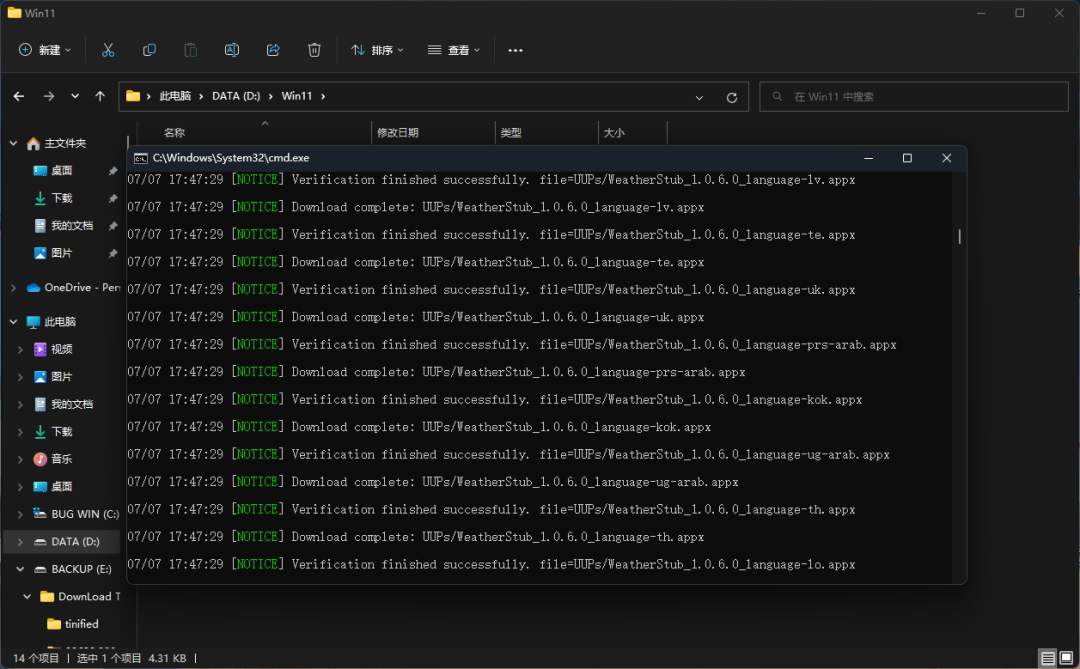Open the 排序 (Sort) dropdown menu
This screenshot has width=1080, height=669.
(377, 50)
